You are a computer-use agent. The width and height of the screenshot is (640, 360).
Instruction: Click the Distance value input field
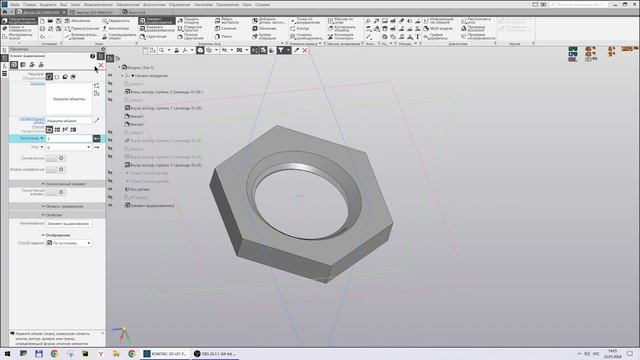pos(69,138)
